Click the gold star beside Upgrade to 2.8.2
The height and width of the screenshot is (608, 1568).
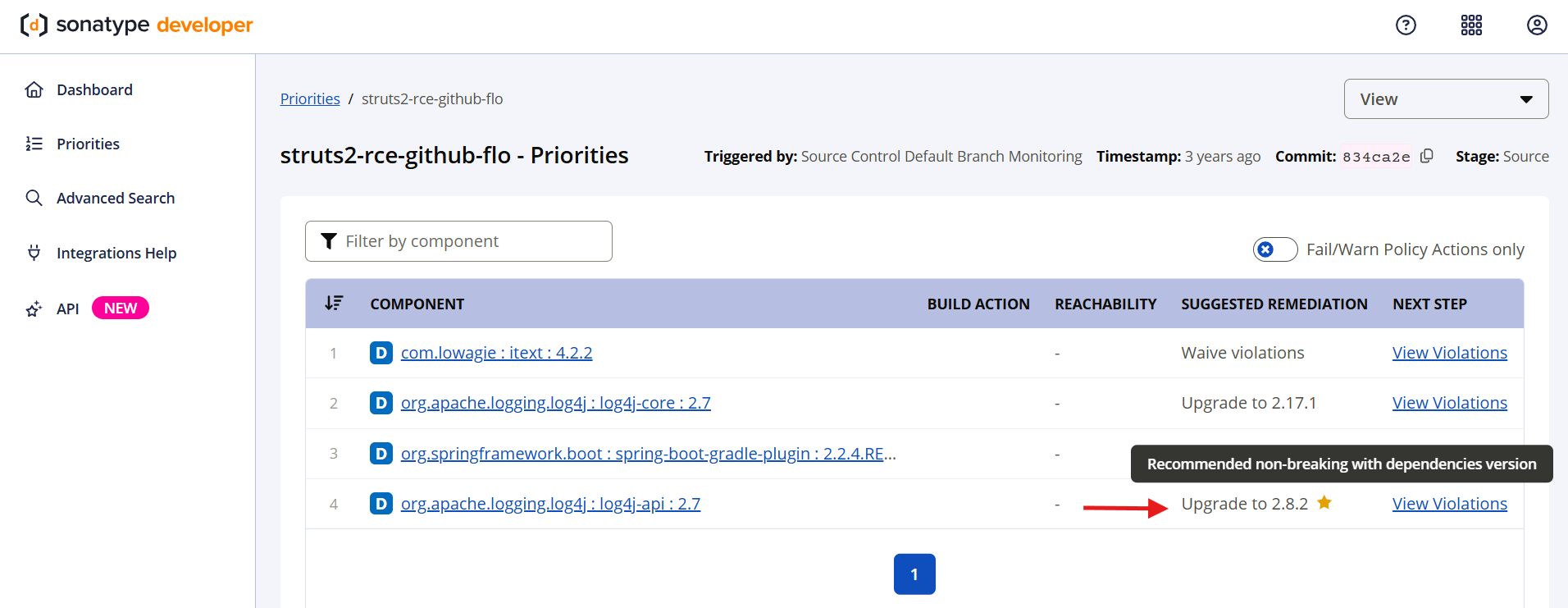[1324, 502]
